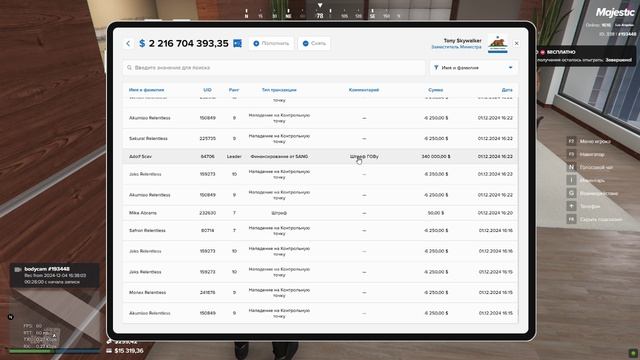640x360 pixels.
Task: Select the Molex Relentless name cell
Action: coord(147,292)
